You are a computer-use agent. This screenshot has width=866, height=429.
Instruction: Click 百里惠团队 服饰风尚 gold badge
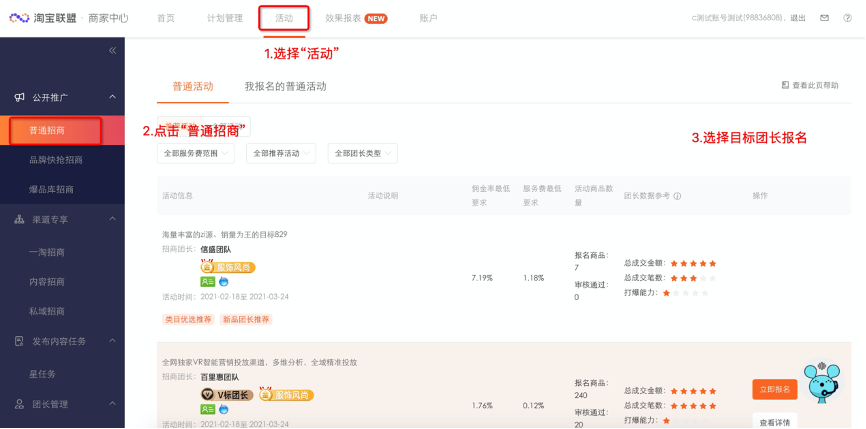pos(286,395)
